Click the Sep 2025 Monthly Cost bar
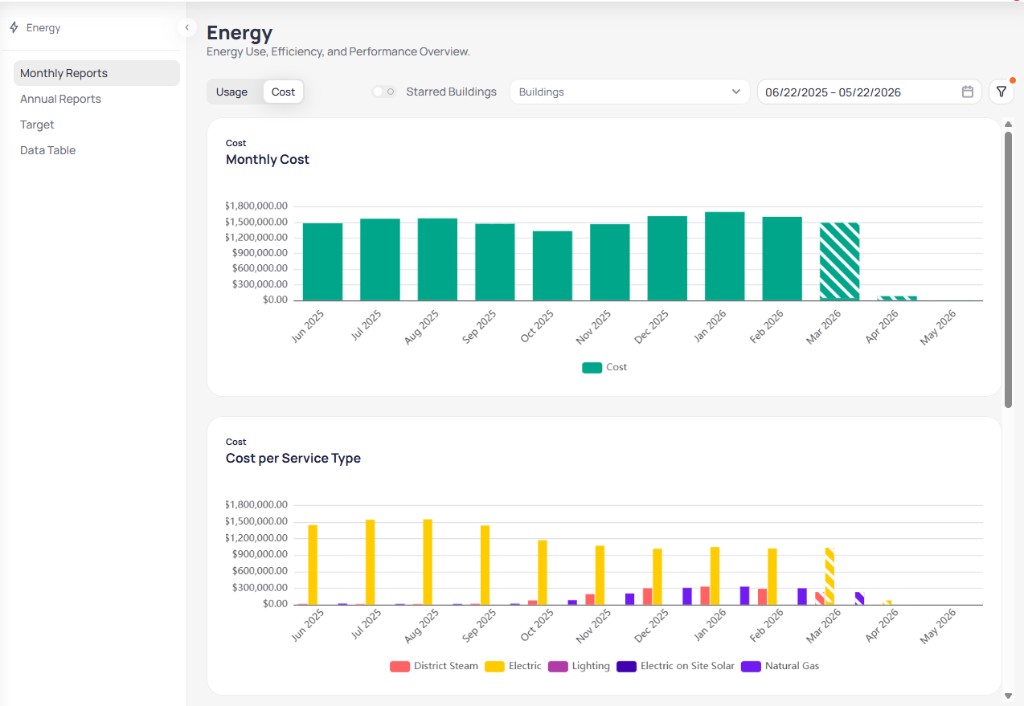 pyautogui.click(x=495, y=262)
